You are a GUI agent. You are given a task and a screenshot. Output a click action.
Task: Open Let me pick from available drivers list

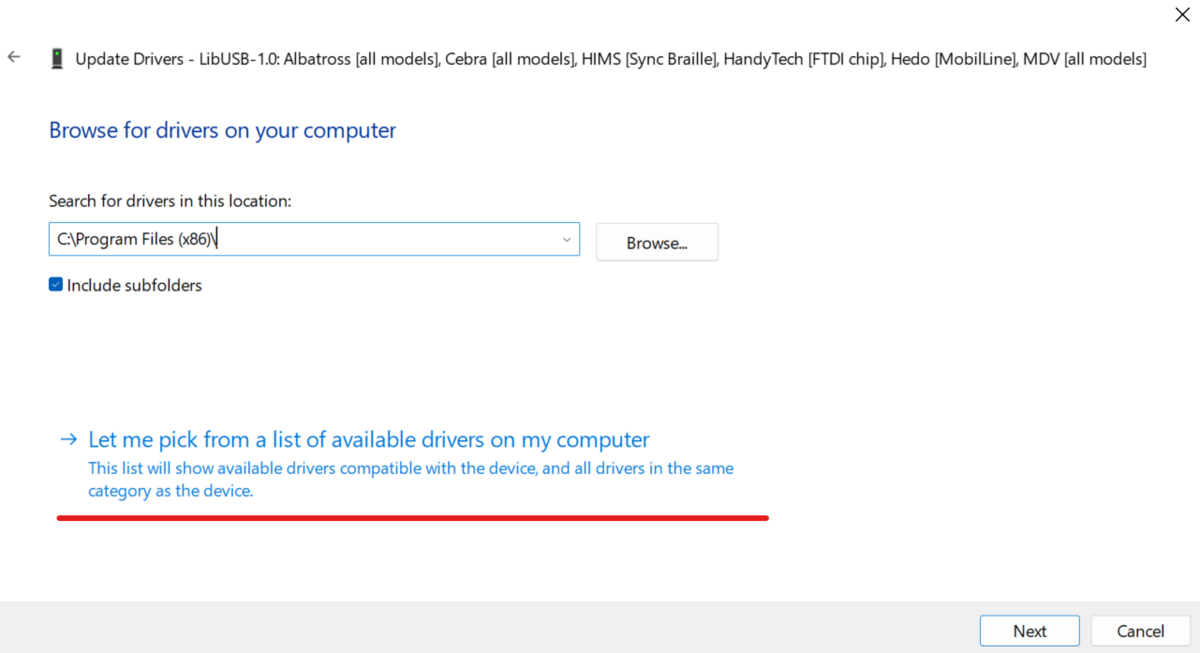pyautogui.click(x=369, y=440)
